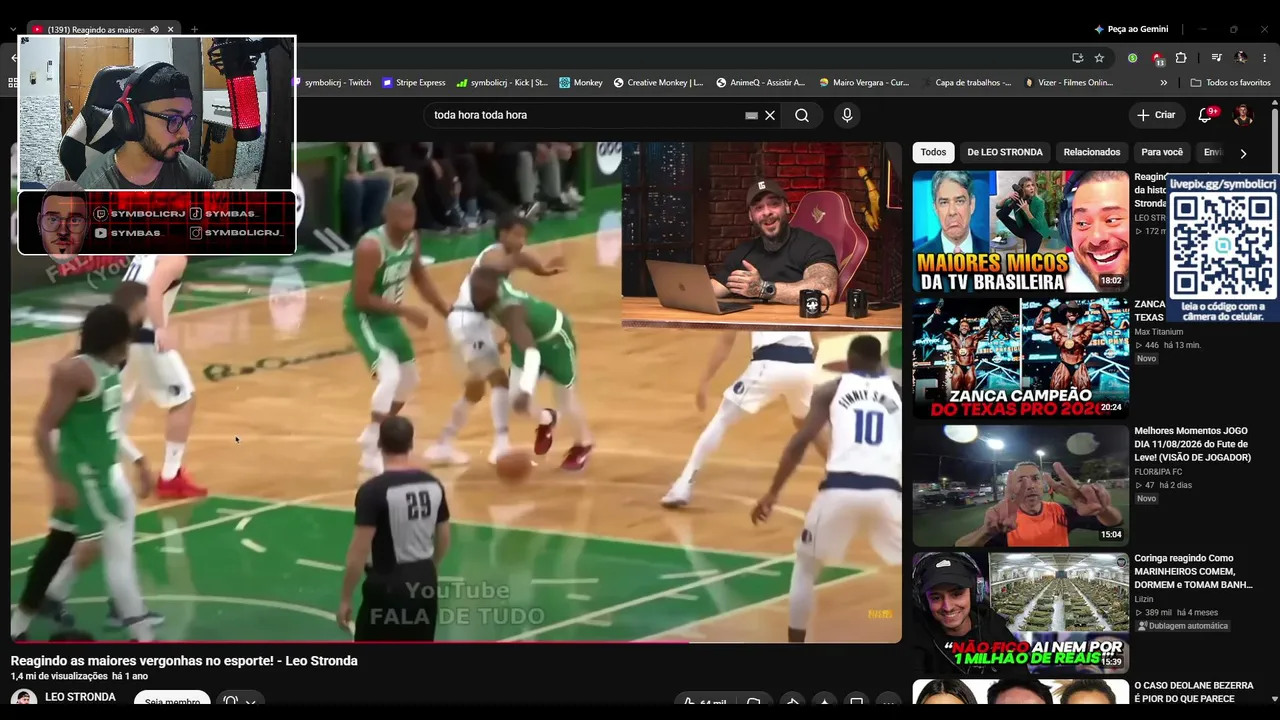The width and height of the screenshot is (1280, 720).
Task: Clear the search box with the X
Action: (x=770, y=115)
